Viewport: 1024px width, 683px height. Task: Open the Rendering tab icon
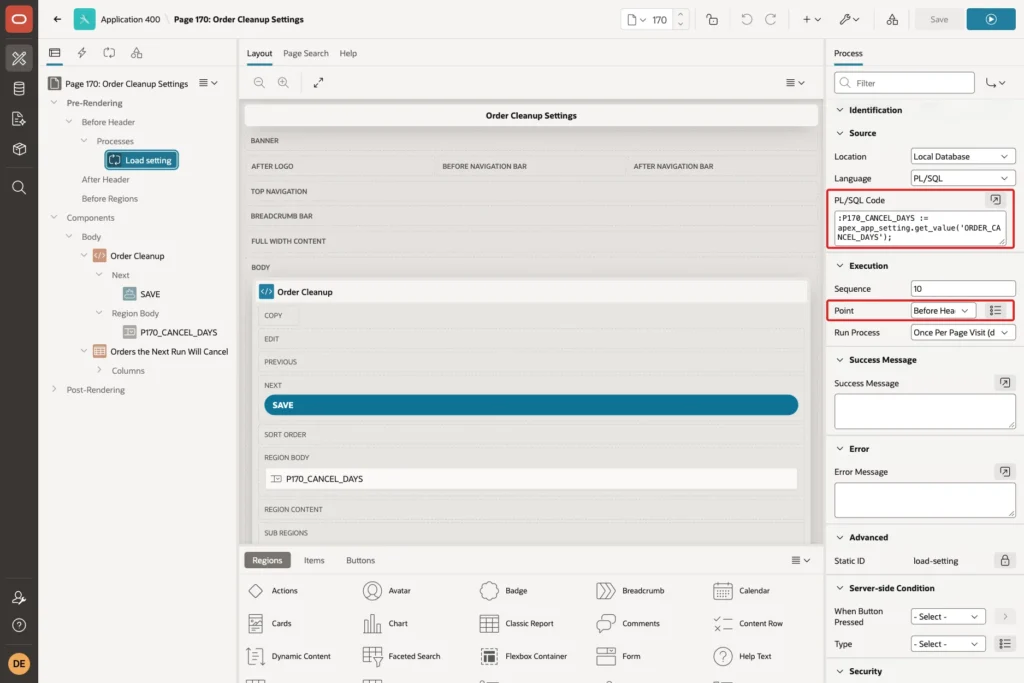[55, 53]
